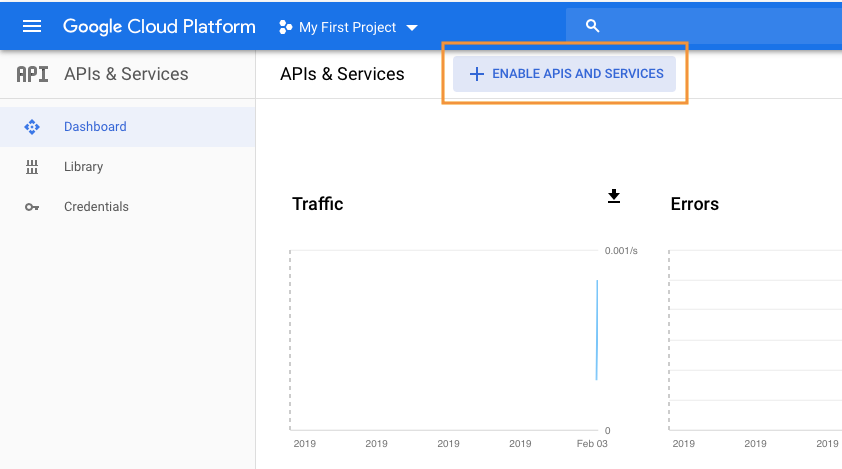Click the project hexagon dots icon
This screenshot has width=842, height=469.
286,27
